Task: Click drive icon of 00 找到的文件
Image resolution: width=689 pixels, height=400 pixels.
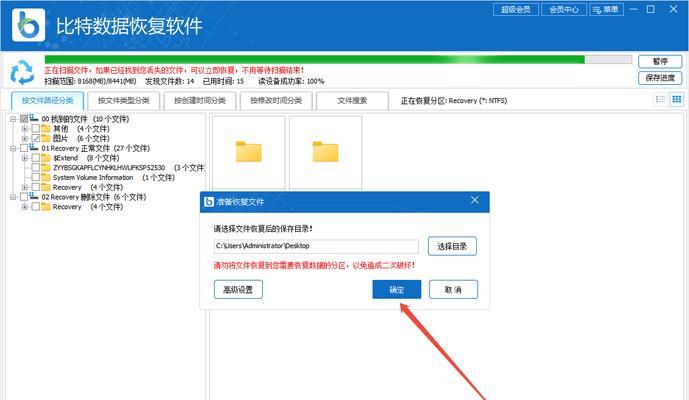Action: pos(34,118)
